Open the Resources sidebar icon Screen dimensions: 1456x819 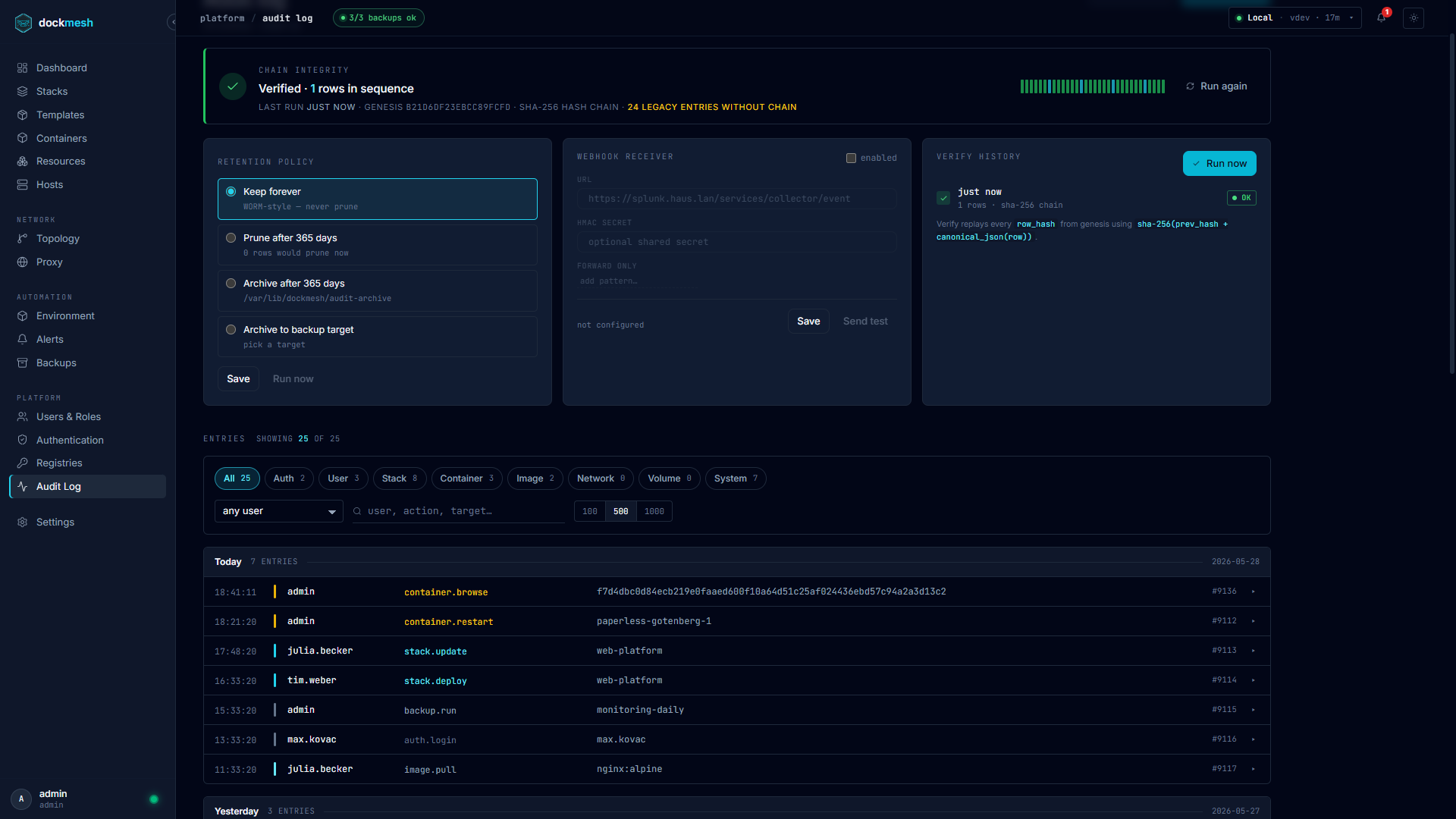(x=22, y=162)
